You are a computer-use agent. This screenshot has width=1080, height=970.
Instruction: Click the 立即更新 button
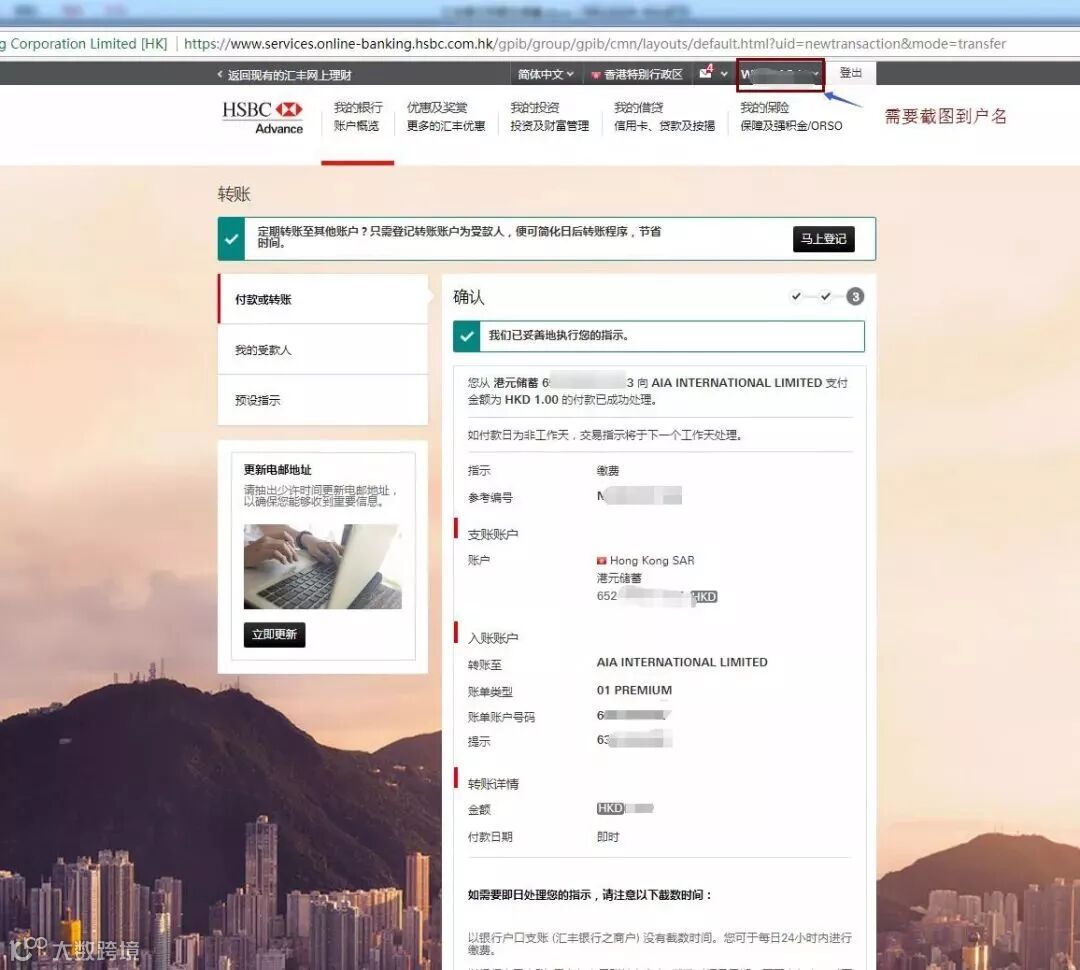coord(274,634)
